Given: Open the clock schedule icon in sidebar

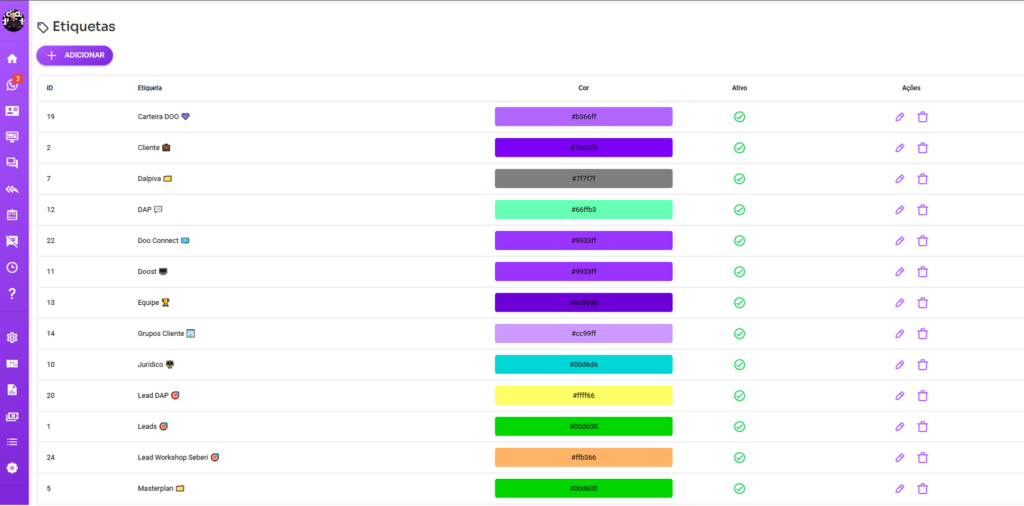Looking at the screenshot, I should point(12,267).
